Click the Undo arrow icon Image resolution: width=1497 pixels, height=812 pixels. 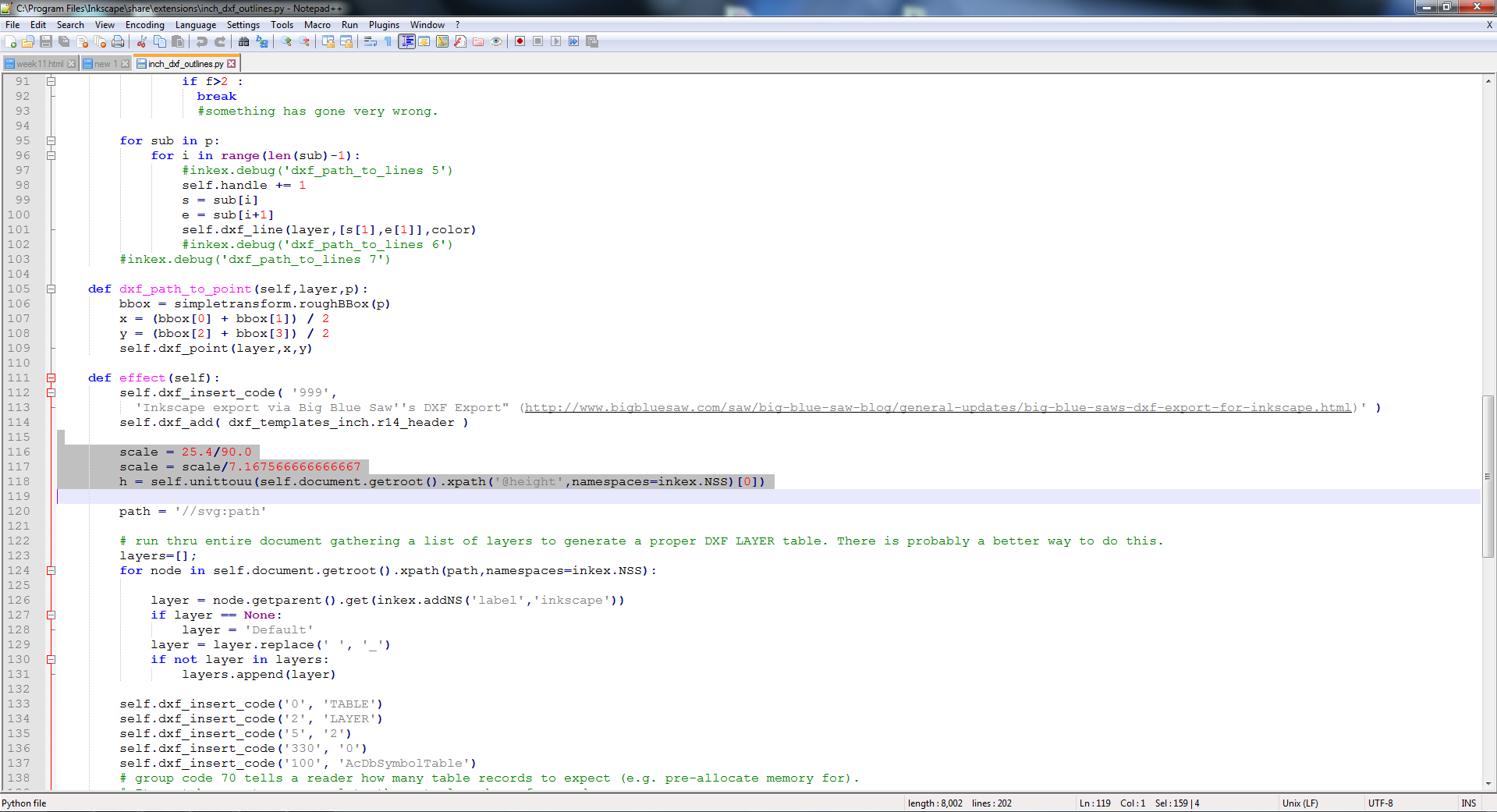pyautogui.click(x=202, y=41)
